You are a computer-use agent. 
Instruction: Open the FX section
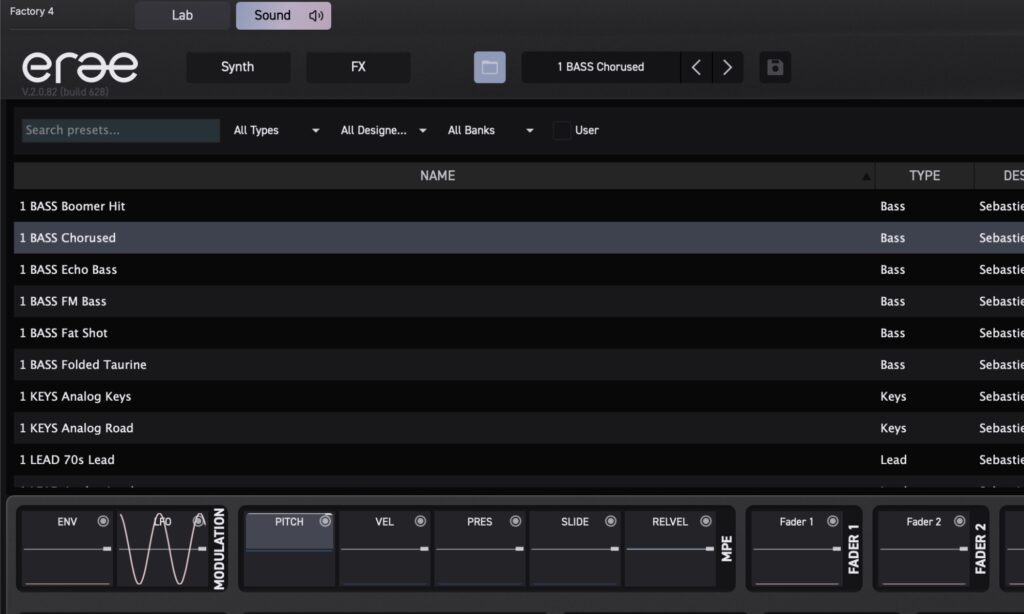pyautogui.click(x=358, y=67)
